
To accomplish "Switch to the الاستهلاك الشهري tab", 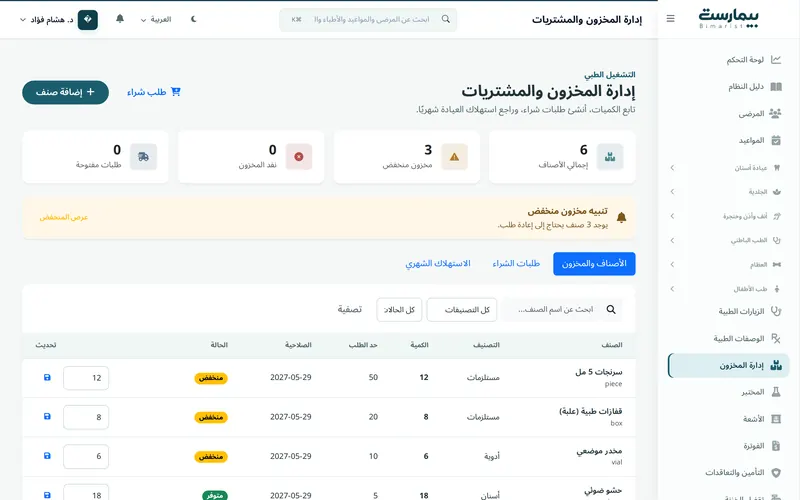I will [x=438, y=264].
